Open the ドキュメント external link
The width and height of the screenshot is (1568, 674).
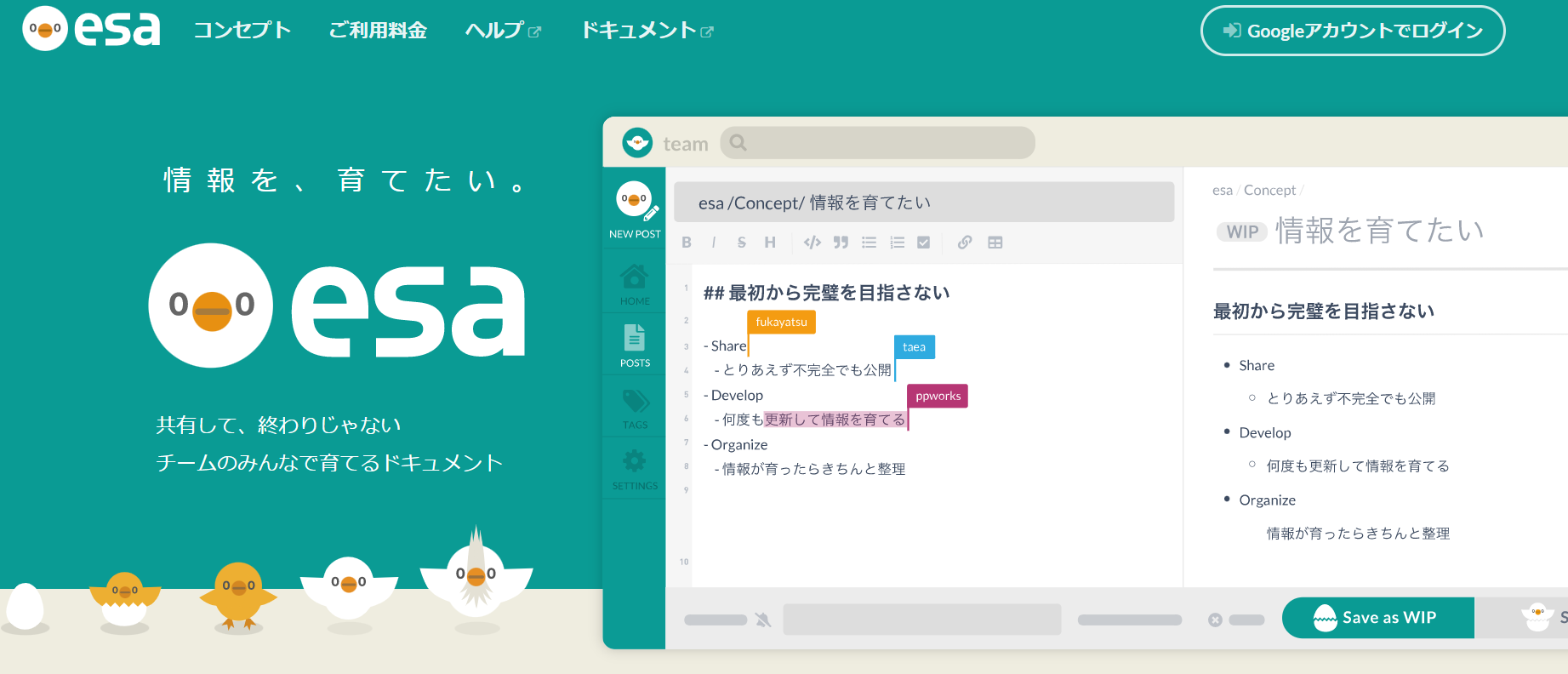pyautogui.click(x=647, y=31)
